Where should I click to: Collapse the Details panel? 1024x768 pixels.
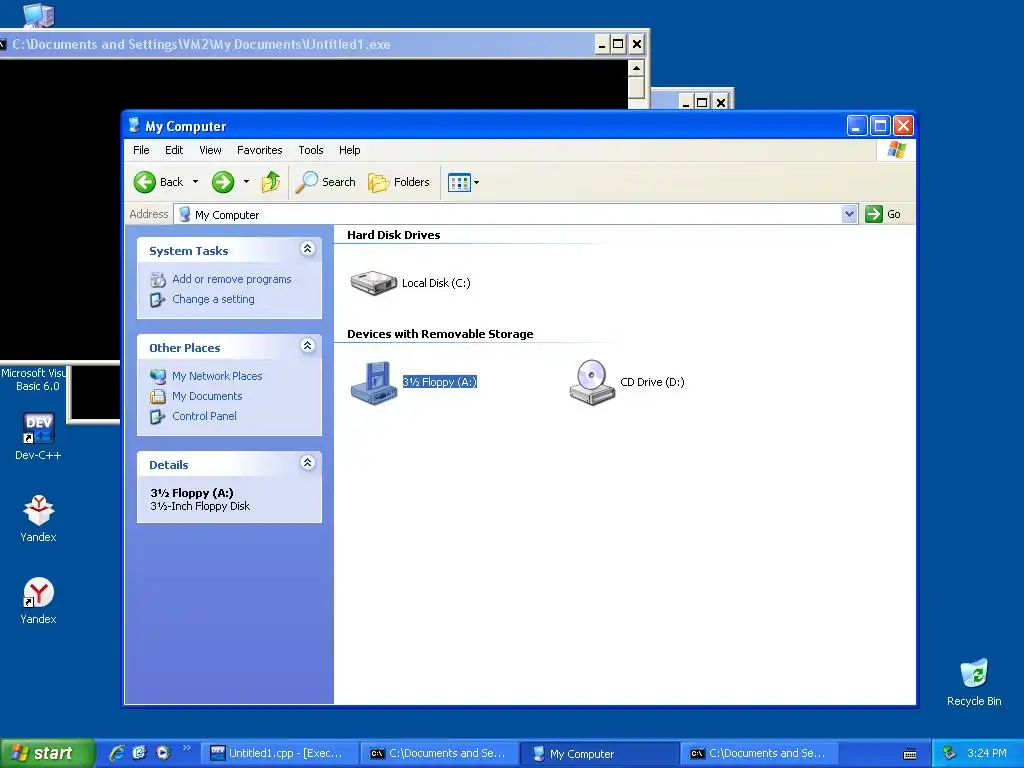pos(308,463)
